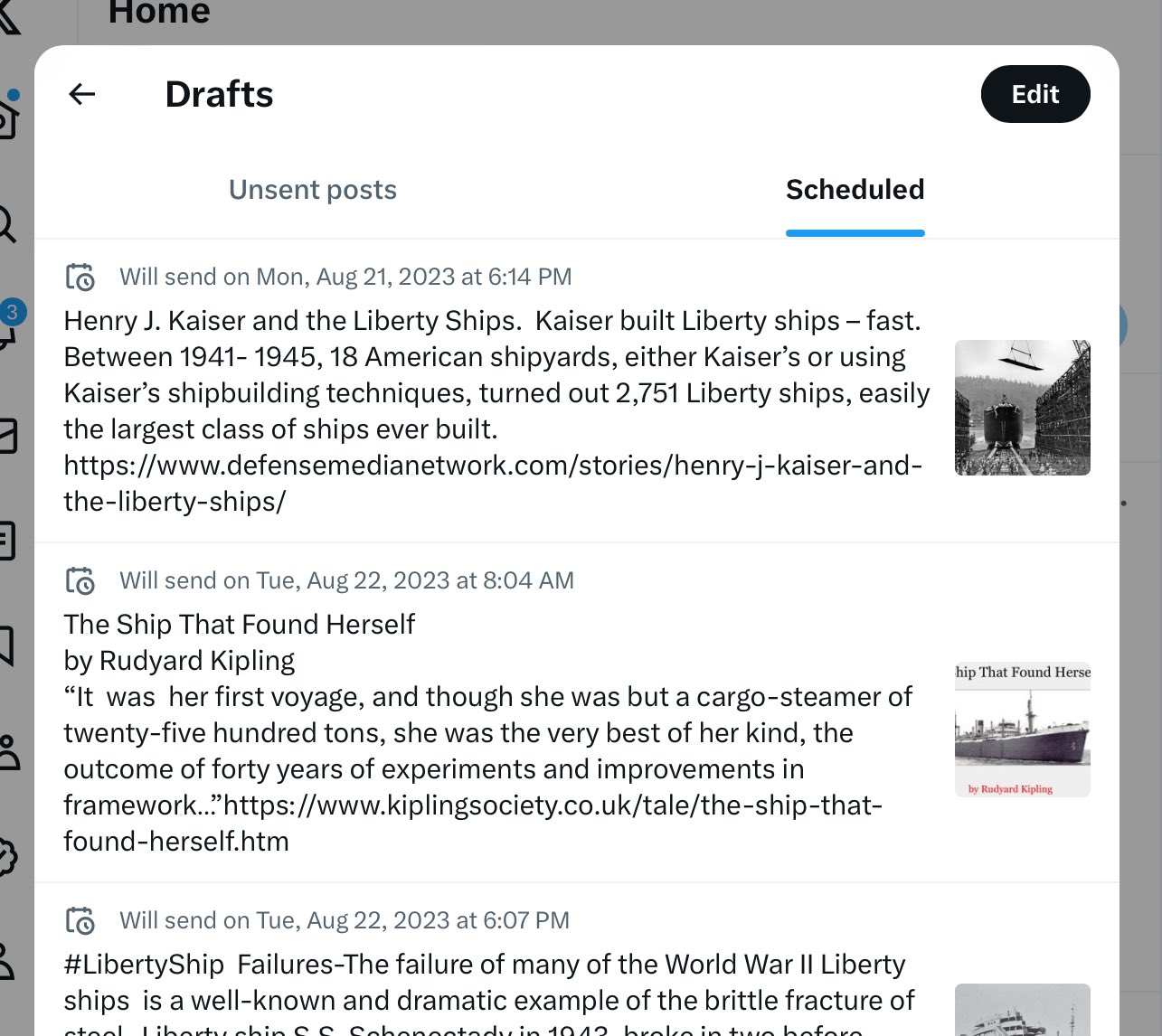Click the schedule icon on the Aug 21 post

tap(80, 277)
